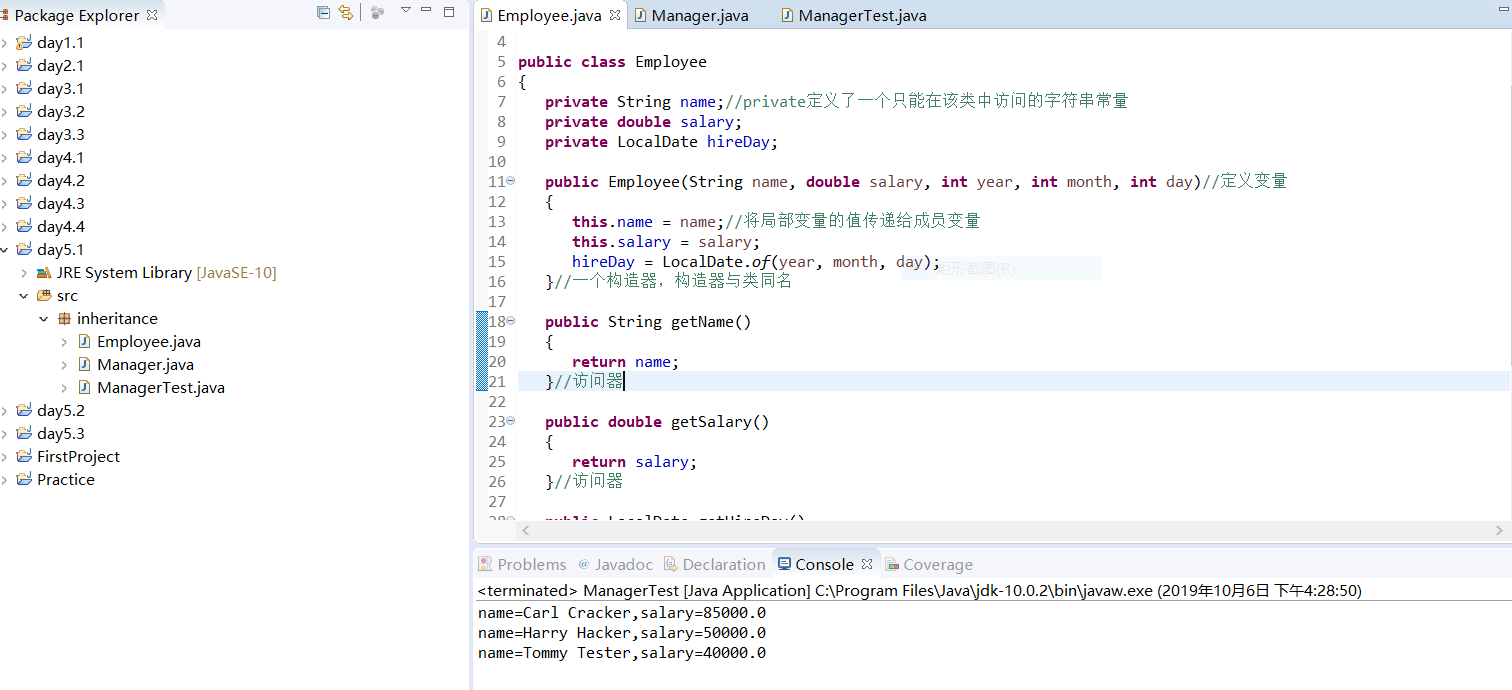The image size is (1512, 690).
Task: Close the Package Explorer view tab
Action: (152, 15)
